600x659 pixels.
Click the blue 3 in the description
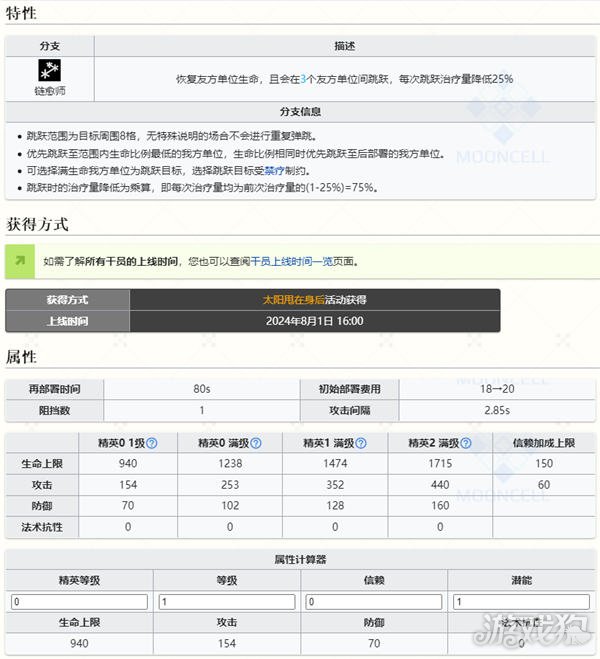(303, 79)
